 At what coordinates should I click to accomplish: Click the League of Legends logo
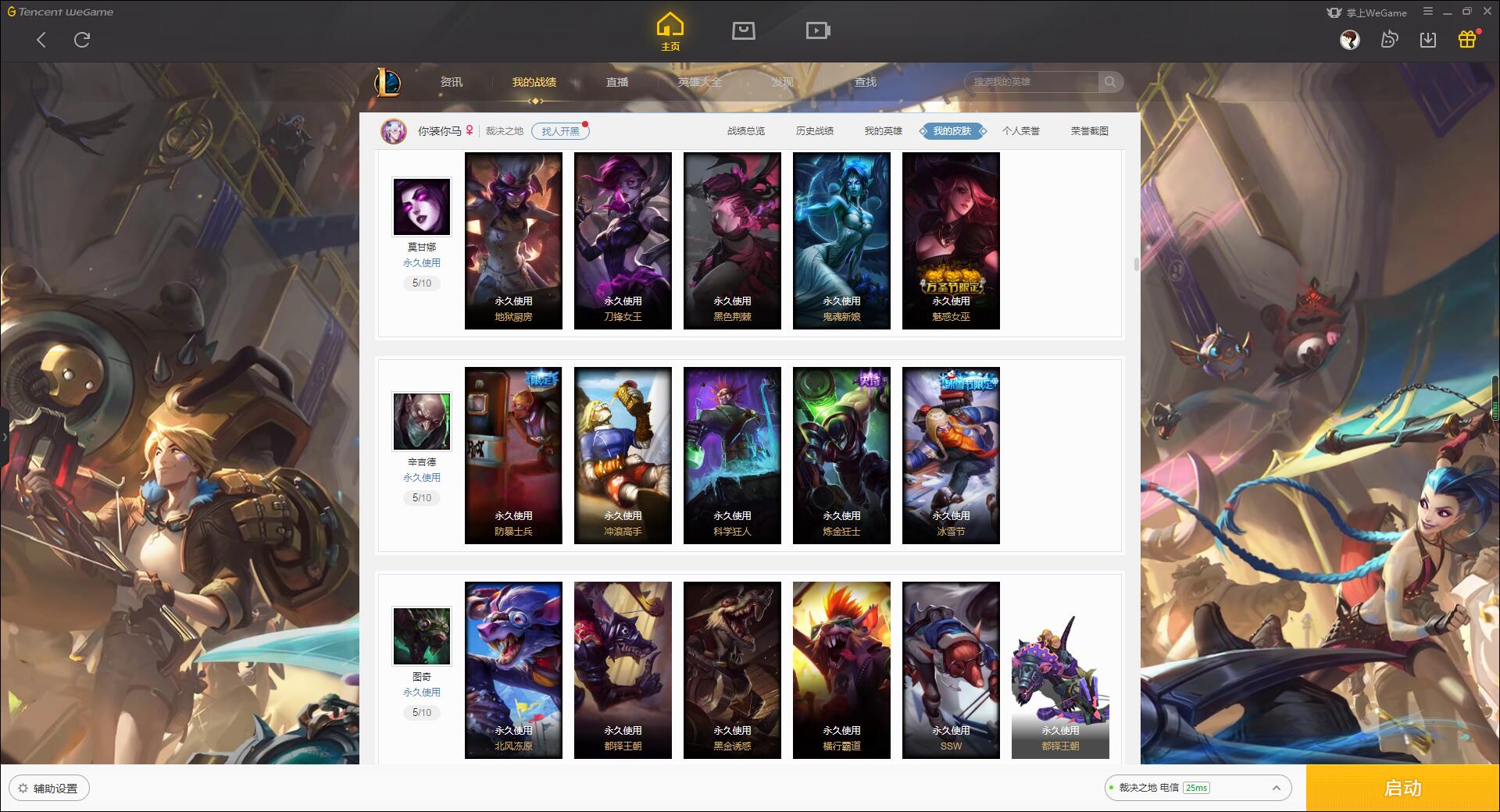[x=388, y=82]
